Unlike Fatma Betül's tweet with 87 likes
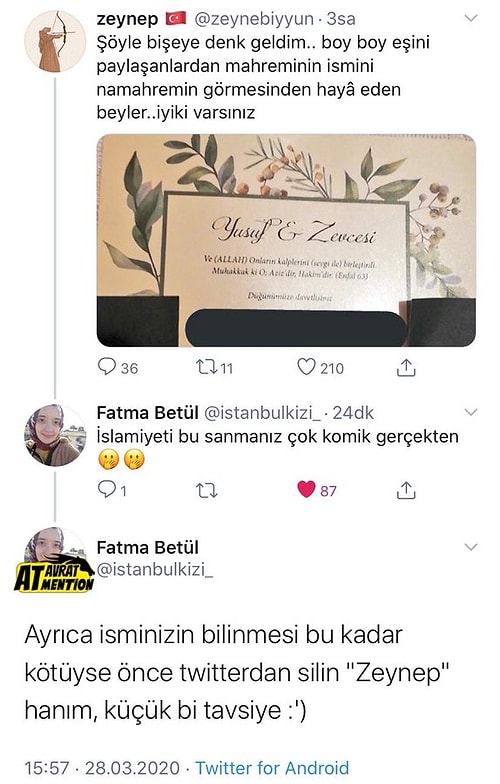This screenshot has height=784, width=500. [316, 490]
